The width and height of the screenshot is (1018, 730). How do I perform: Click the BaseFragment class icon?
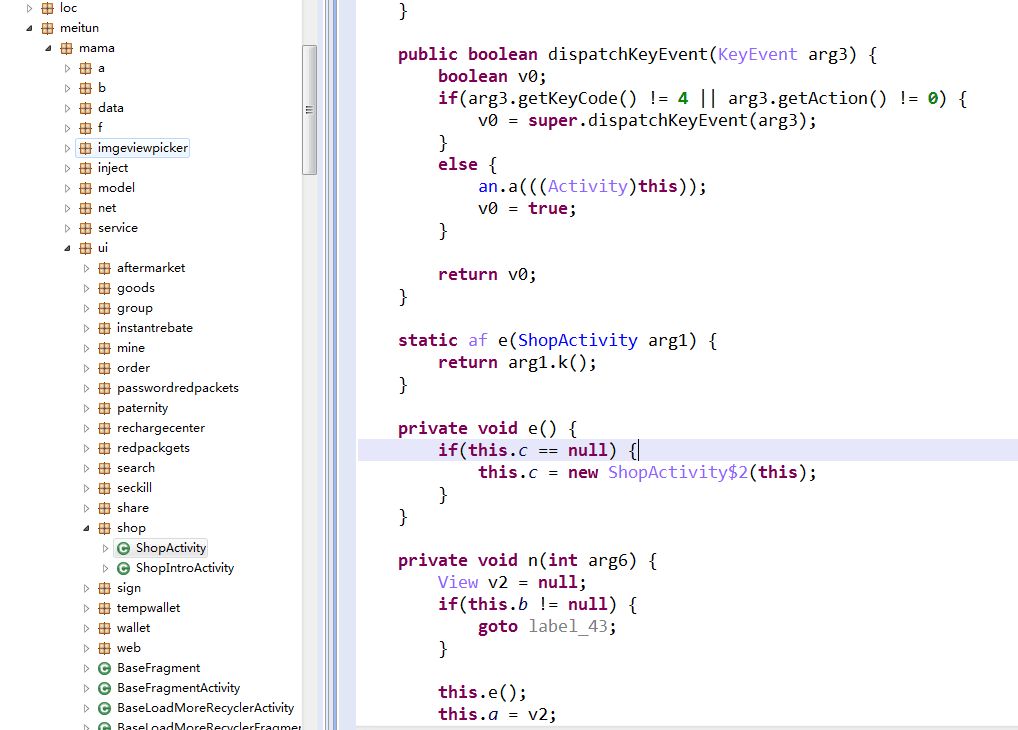tap(104, 668)
